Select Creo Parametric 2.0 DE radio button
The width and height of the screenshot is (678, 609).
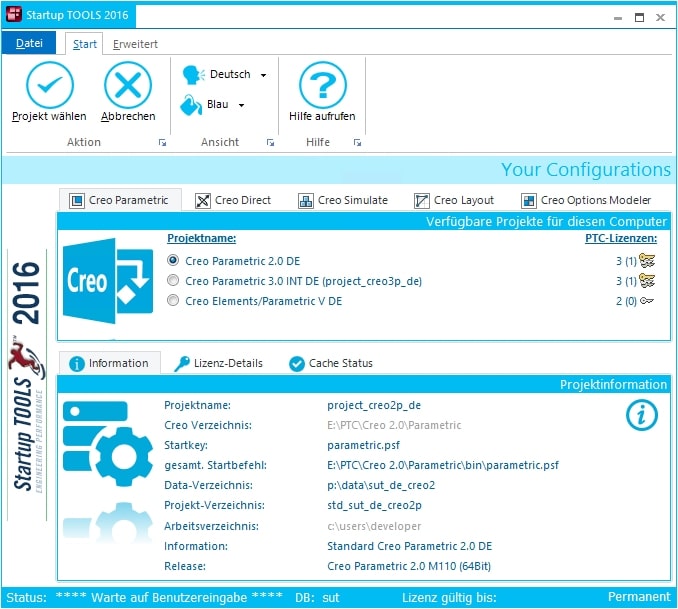click(173, 260)
